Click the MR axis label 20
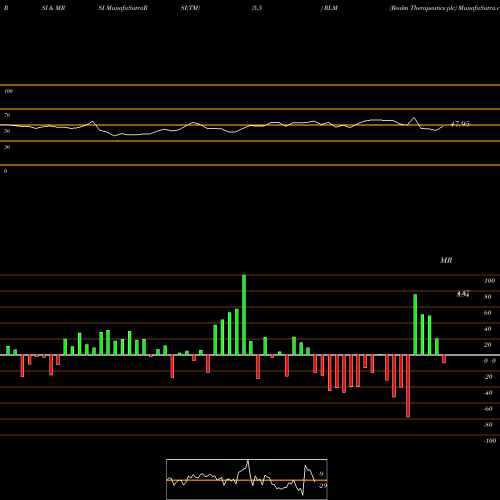The height and width of the screenshot is (500, 500). tap(488, 345)
